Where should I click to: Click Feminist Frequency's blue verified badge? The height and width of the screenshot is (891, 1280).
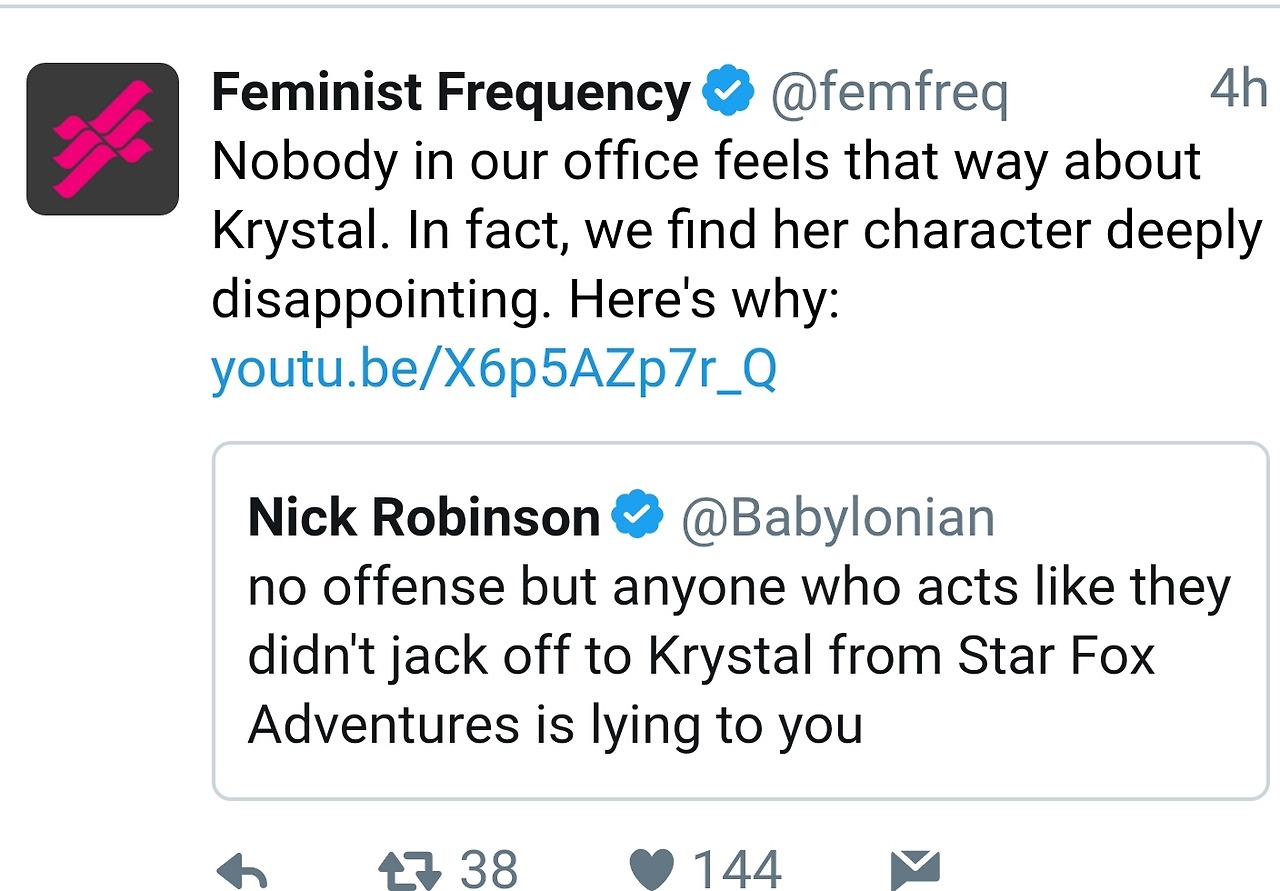pyautogui.click(x=728, y=93)
